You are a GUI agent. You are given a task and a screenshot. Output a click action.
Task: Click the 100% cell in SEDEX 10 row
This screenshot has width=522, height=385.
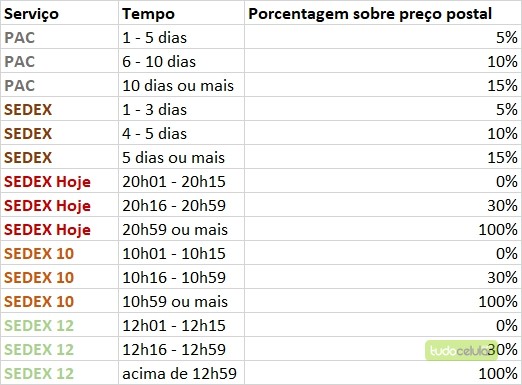tap(383, 301)
